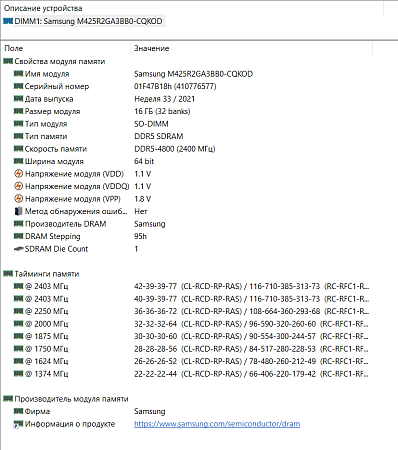Click the icon beside 'Скорость памяти'
Screen dimensions: 398x450
(18, 149)
